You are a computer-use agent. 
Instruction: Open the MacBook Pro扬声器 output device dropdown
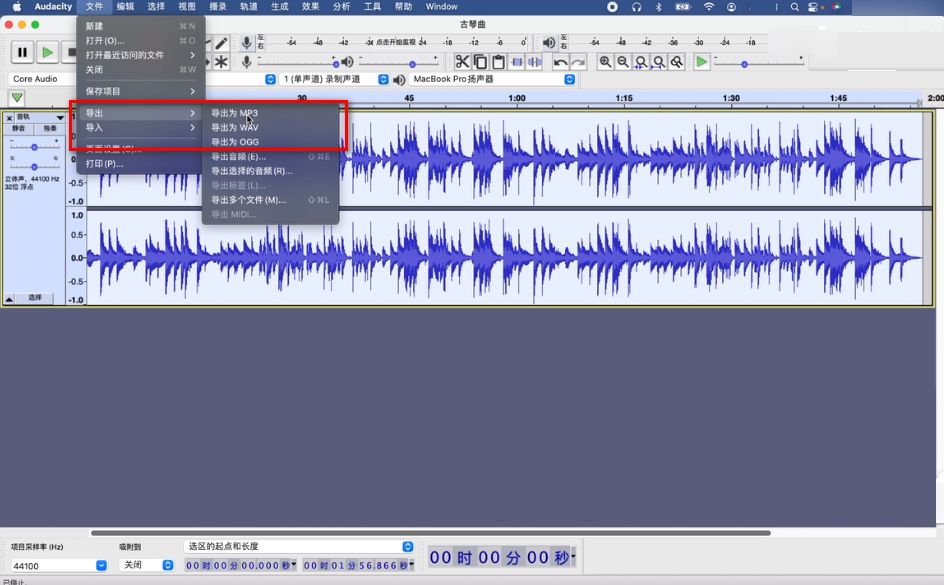tap(492, 79)
